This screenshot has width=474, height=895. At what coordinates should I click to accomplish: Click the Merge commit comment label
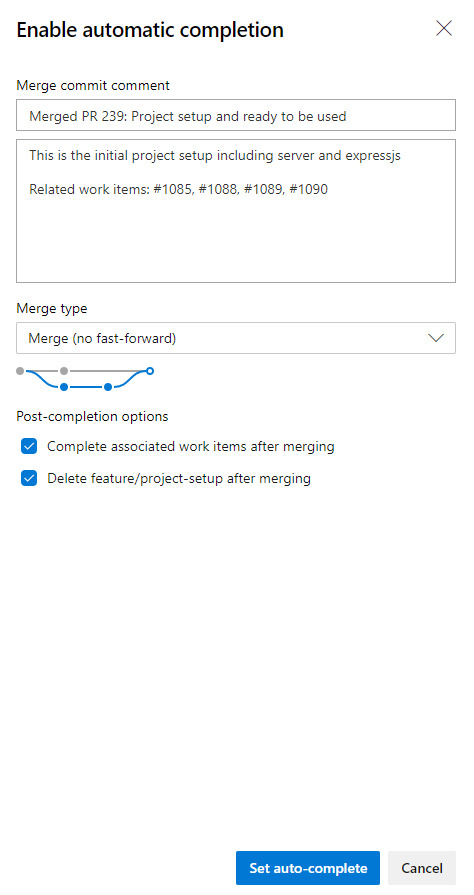pos(93,86)
